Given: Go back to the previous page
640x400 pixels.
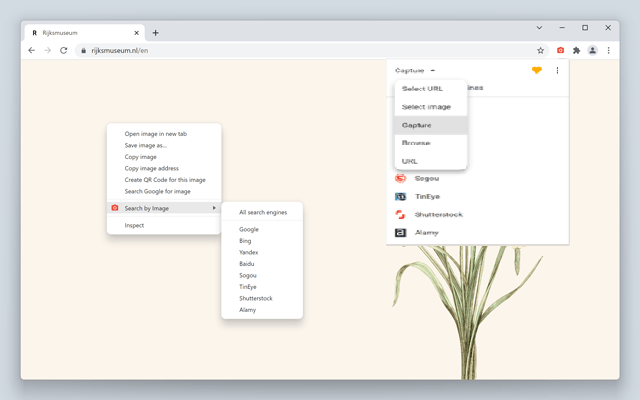Looking at the screenshot, I should point(32,50).
